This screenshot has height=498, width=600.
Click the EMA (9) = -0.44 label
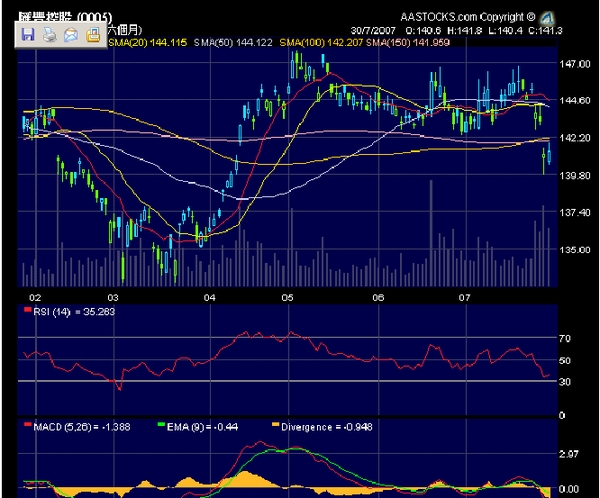tap(202, 427)
